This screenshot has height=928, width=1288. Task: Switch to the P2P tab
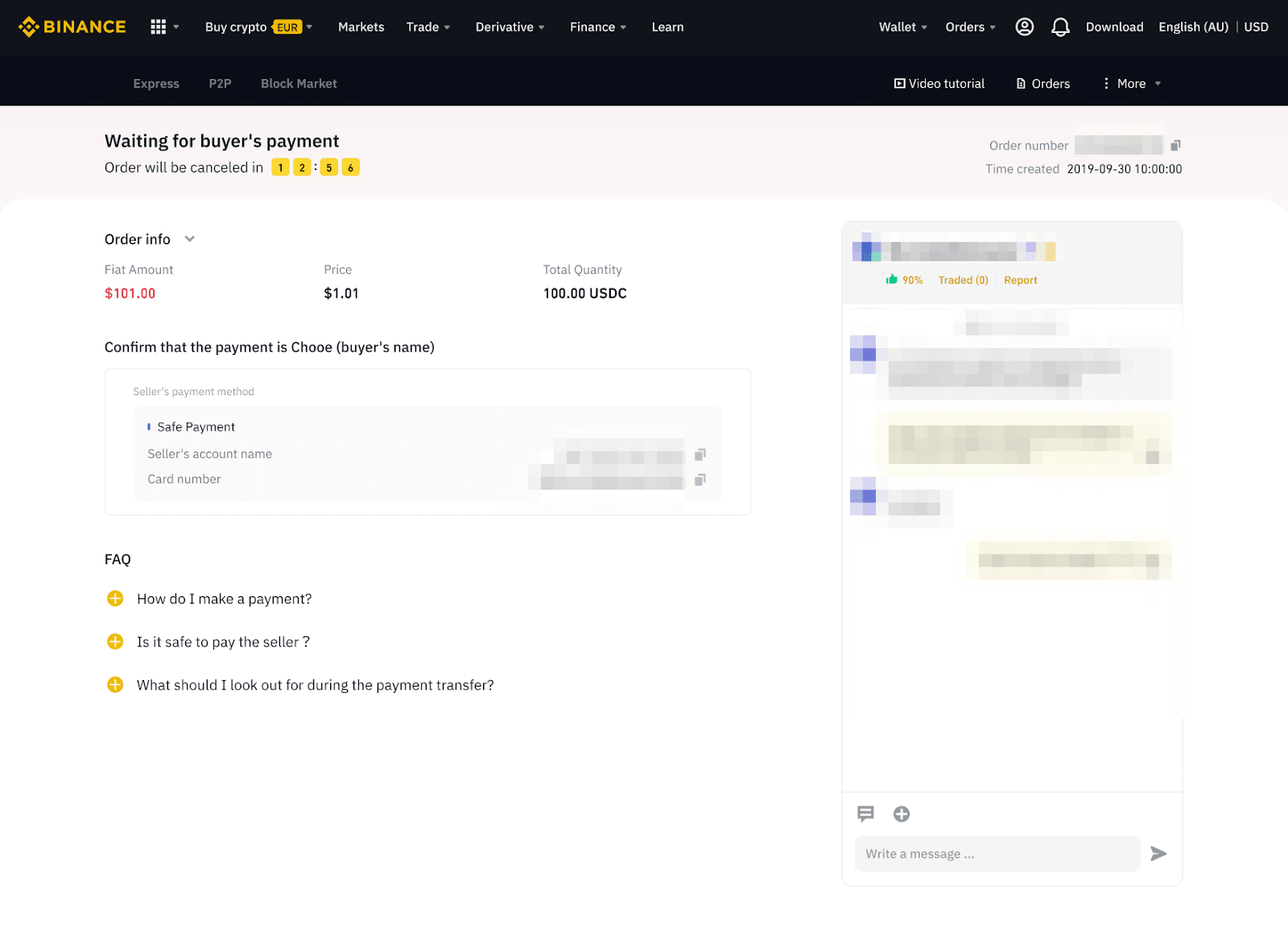click(219, 83)
